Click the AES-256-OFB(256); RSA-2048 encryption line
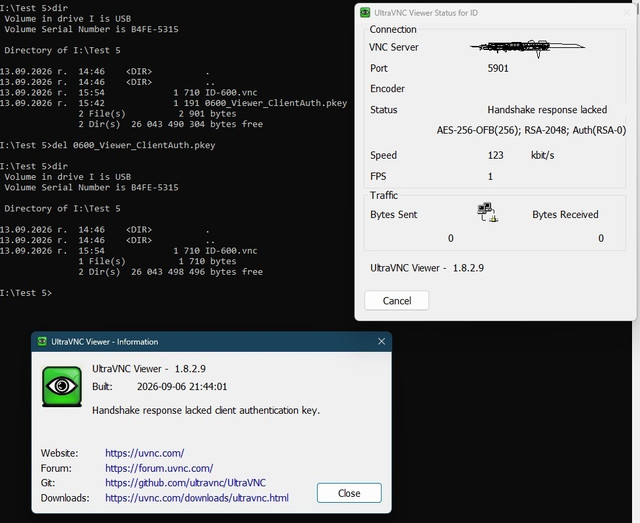 click(x=531, y=130)
